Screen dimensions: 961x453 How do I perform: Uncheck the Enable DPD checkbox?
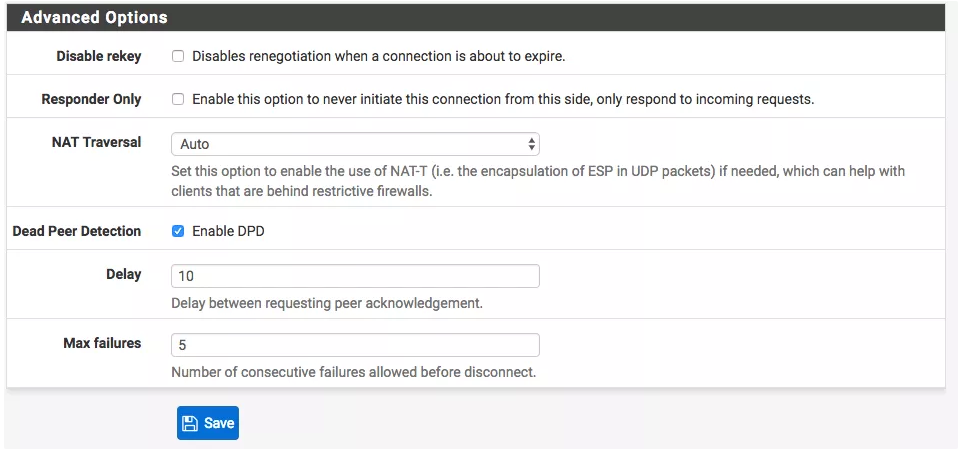coord(178,231)
